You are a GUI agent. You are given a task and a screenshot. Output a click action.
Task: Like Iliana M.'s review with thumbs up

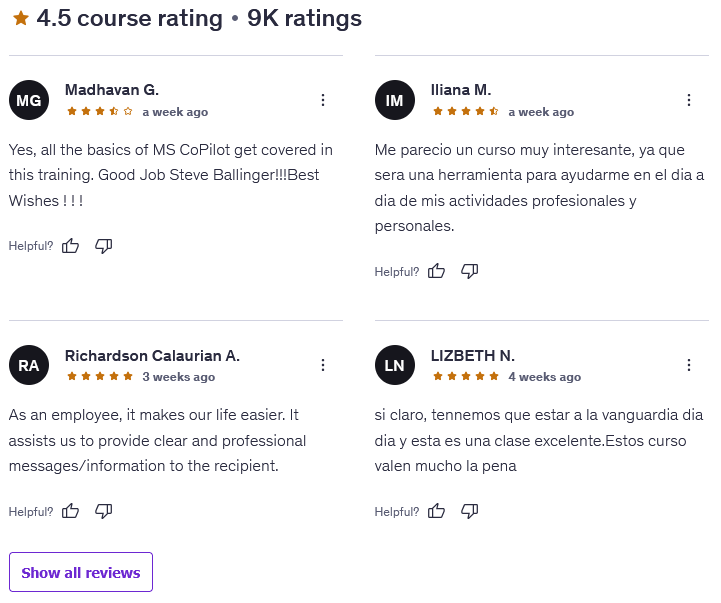click(436, 271)
